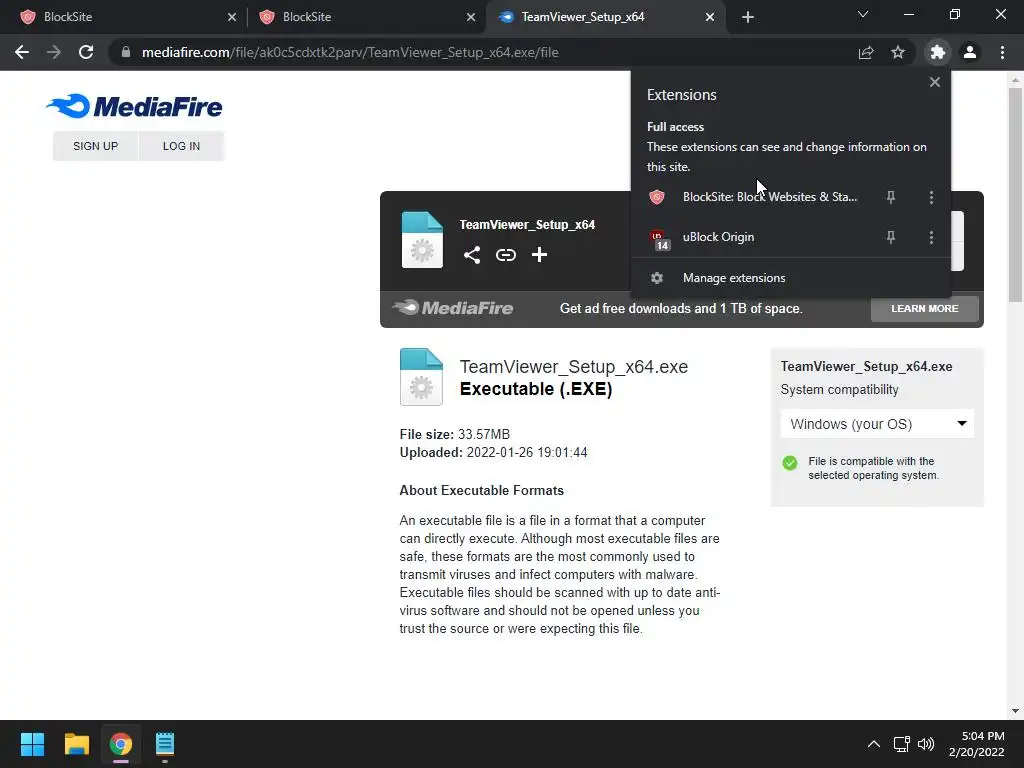This screenshot has width=1024, height=768.
Task: Click the executable file icon beside TeamViewer_Setup_x64.exe
Action: coord(421,377)
